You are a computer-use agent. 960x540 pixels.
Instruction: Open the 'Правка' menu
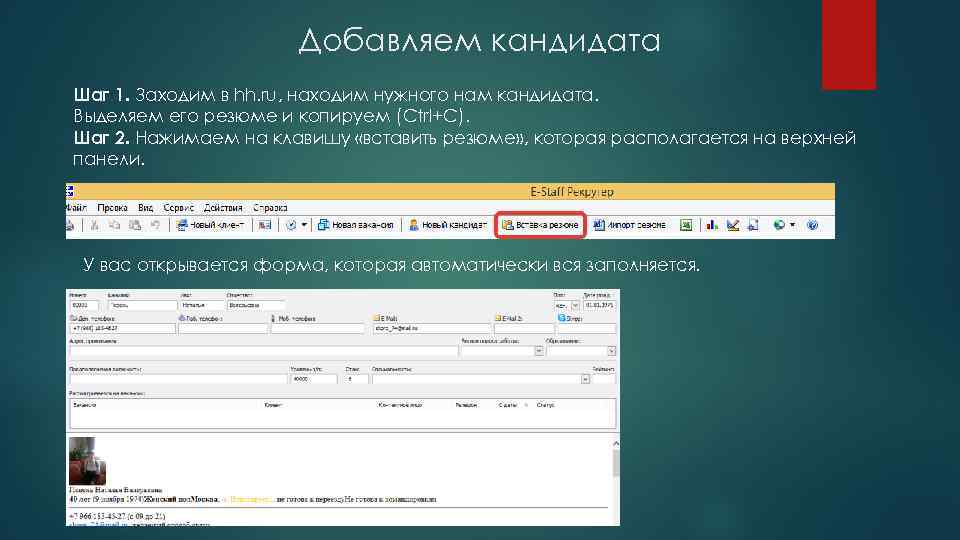[112, 208]
